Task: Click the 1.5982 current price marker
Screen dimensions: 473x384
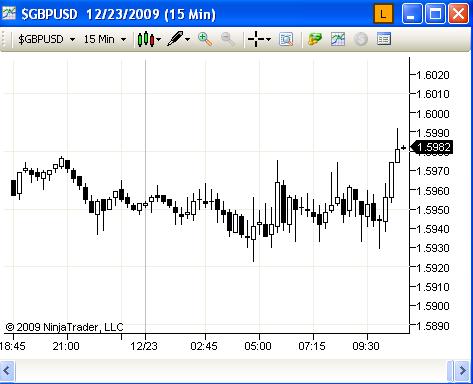Action: pyautogui.click(x=432, y=147)
